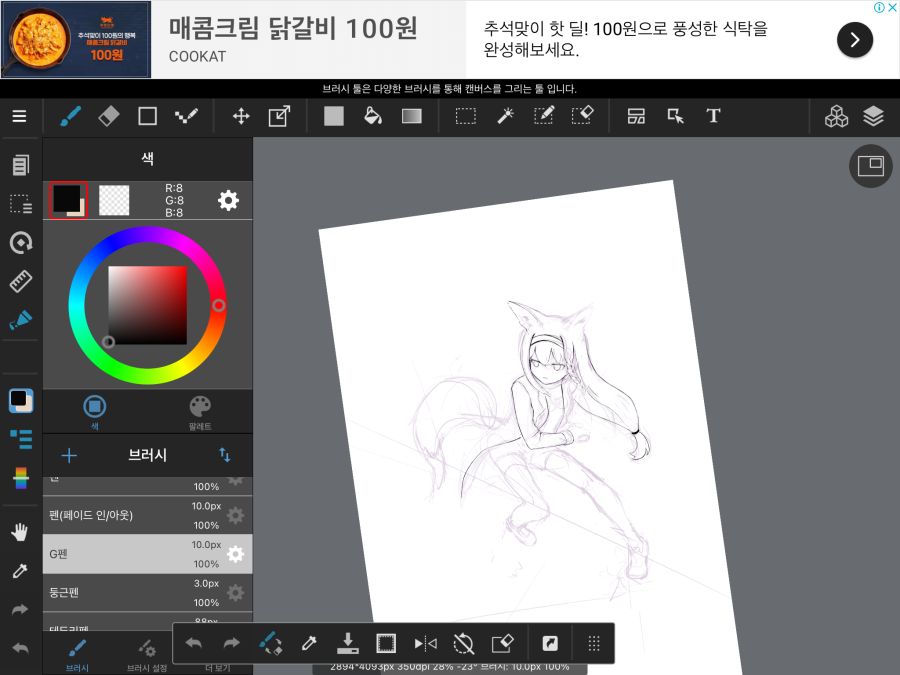Select the transparent color swatch
Image resolution: width=900 pixels, height=675 pixels.
click(x=114, y=200)
